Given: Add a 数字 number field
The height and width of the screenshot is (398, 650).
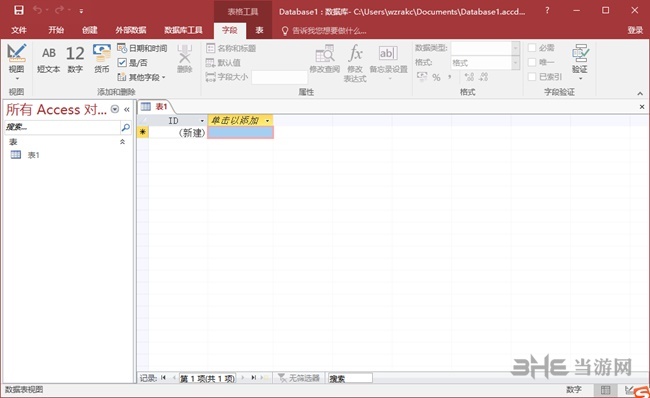Looking at the screenshot, I should coord(75,59).
